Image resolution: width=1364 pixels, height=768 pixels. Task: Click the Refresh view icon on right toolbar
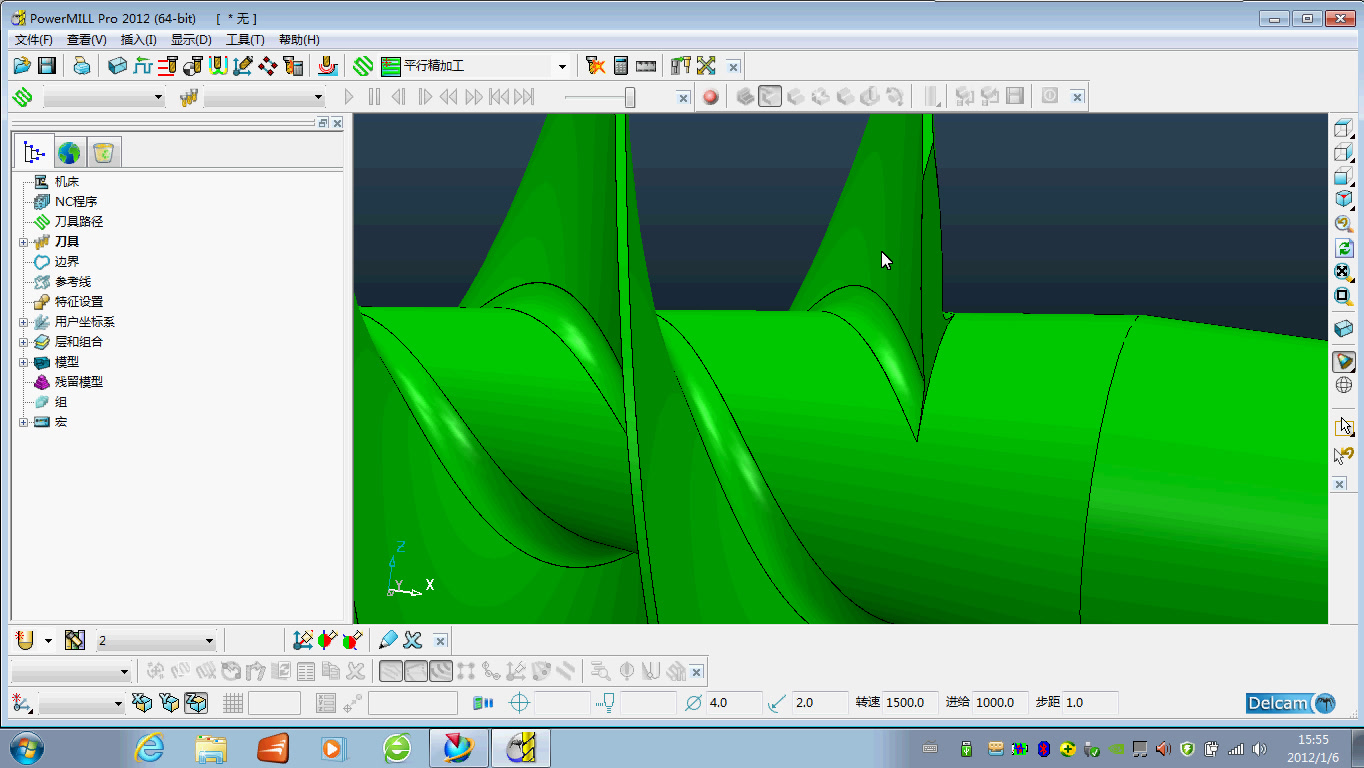pos(1343,247)
